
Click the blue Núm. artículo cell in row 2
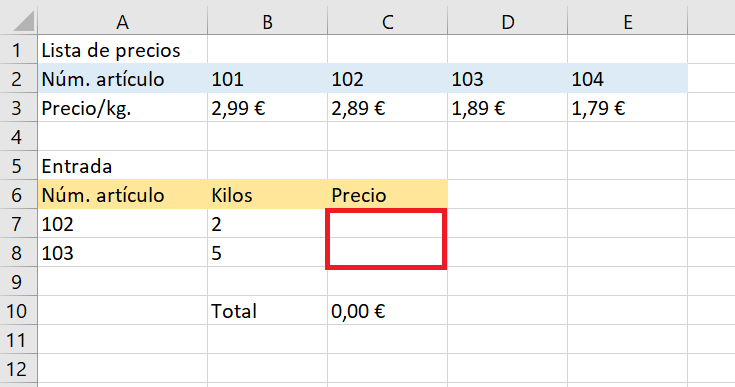[x=122, y=79]
